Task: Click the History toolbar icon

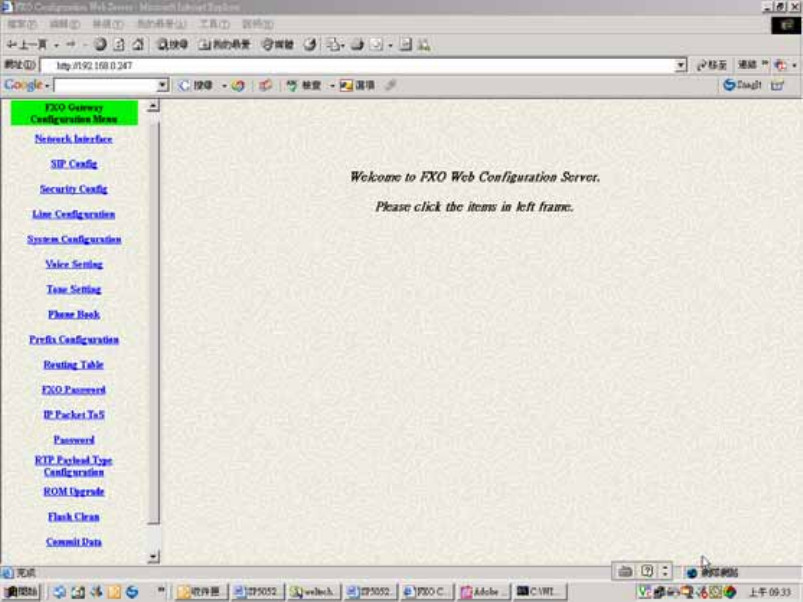Action: 309,45
